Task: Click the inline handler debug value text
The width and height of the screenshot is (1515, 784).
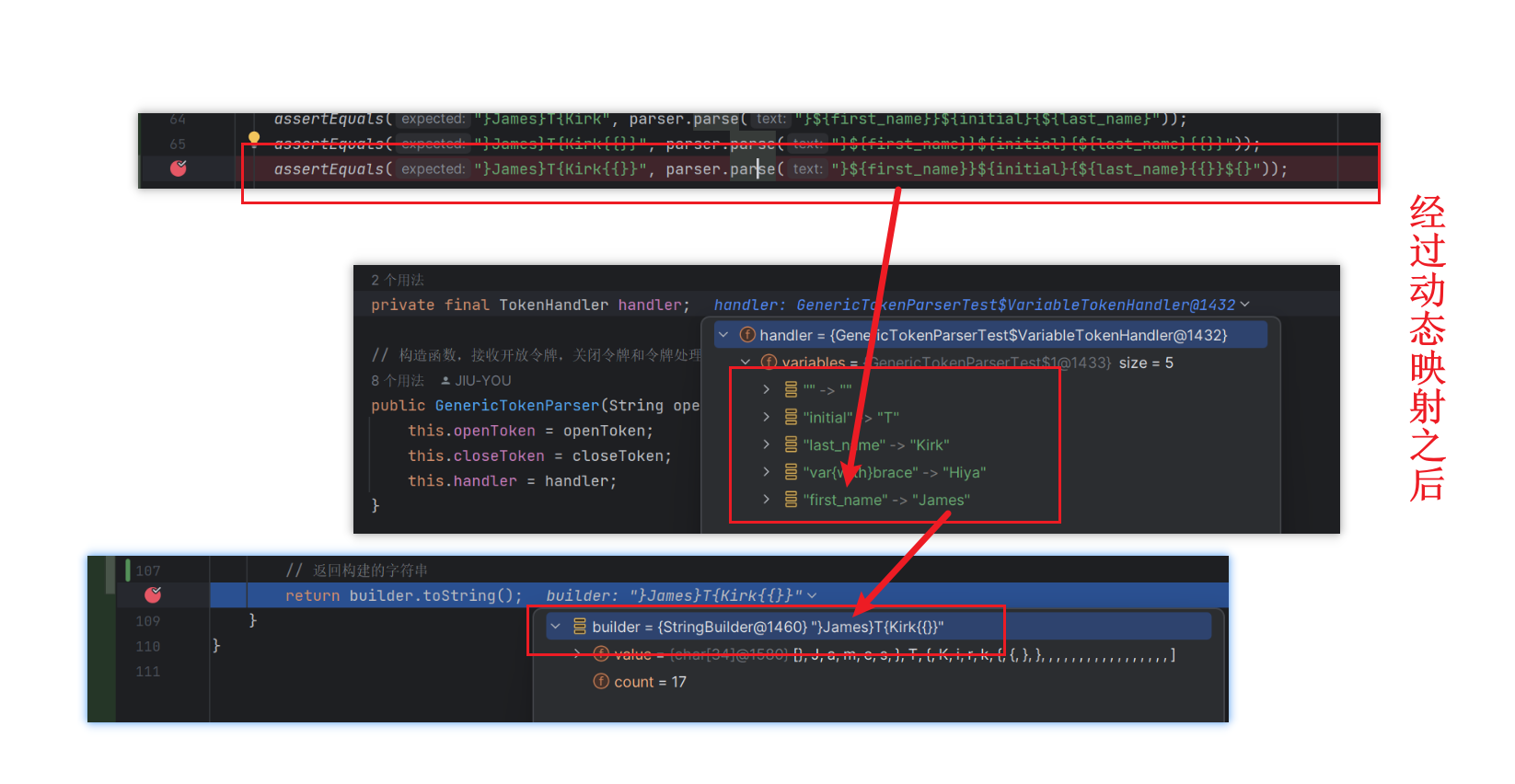Action: pos(975,305)
